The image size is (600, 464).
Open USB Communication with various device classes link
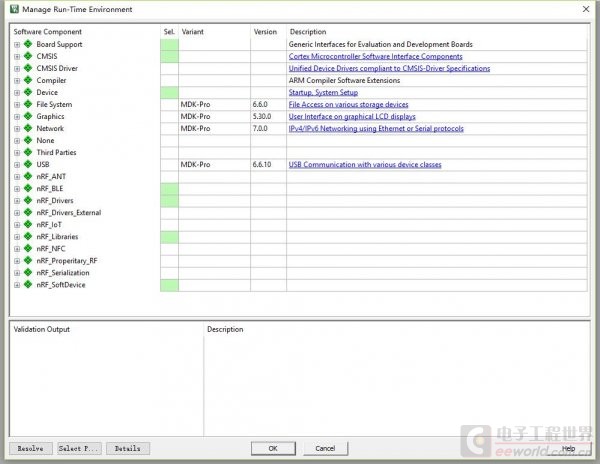point(365,164)
